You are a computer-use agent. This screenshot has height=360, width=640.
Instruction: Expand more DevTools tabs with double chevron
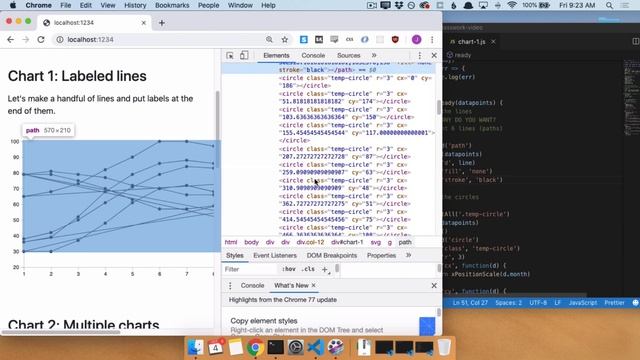pyautogui.click(x=374, y=56)
